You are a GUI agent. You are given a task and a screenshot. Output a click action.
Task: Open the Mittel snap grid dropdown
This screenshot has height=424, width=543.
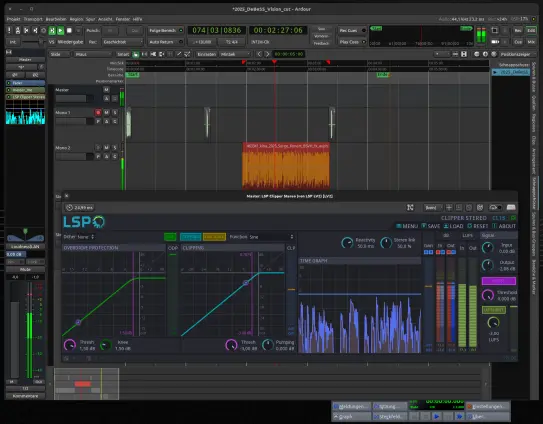234,54
